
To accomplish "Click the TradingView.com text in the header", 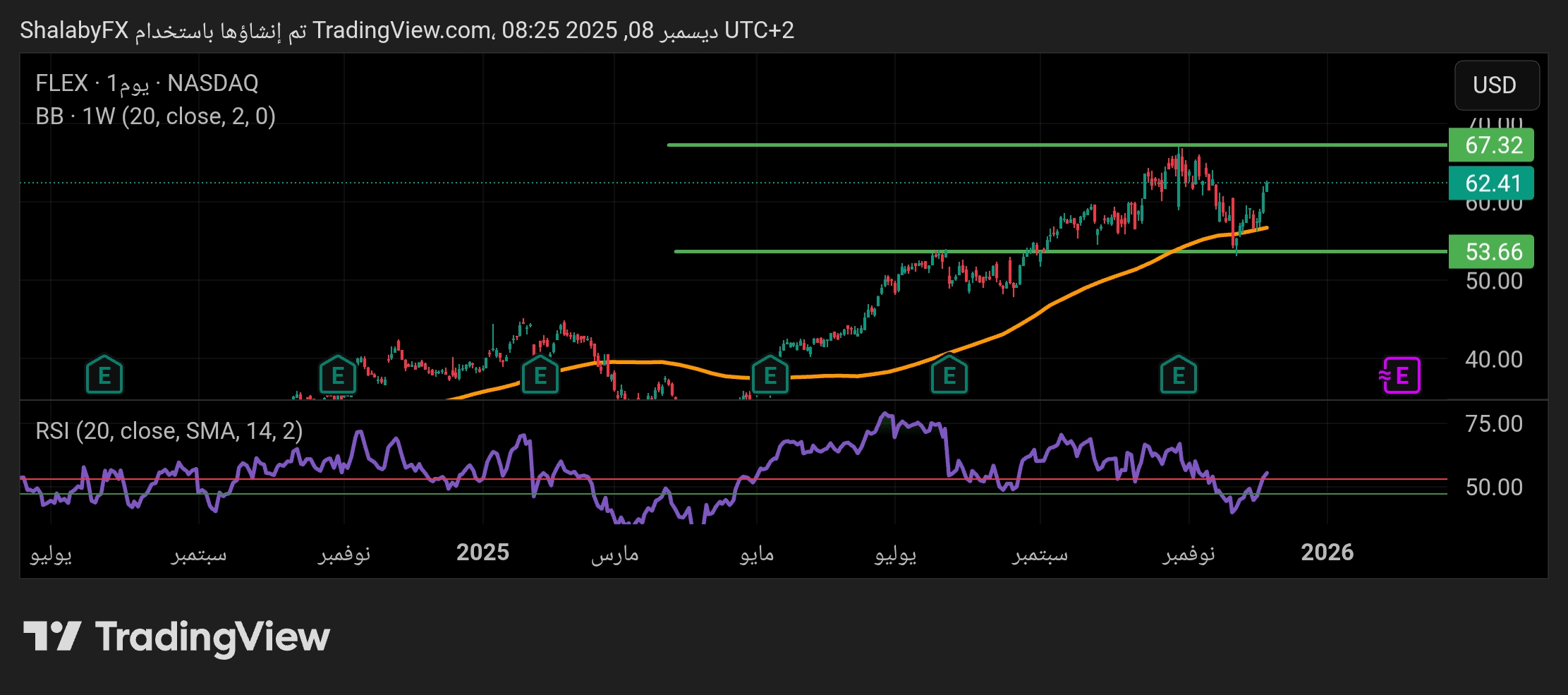I will coord(402,30).
